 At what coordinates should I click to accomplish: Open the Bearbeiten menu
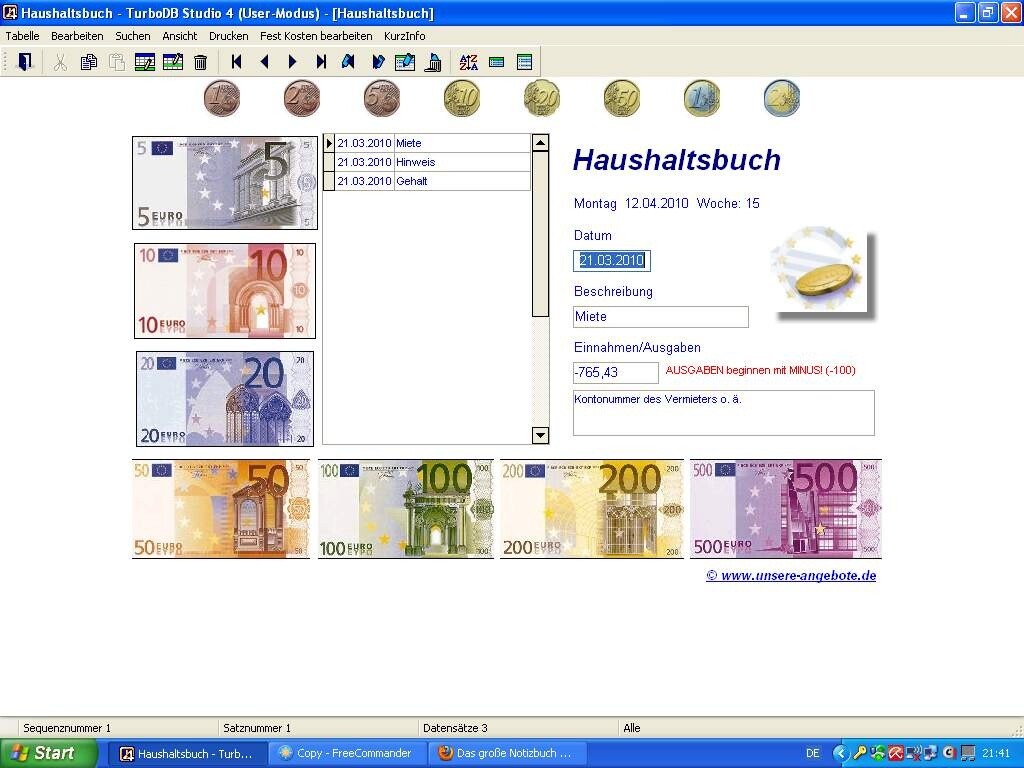coord(77,36)
